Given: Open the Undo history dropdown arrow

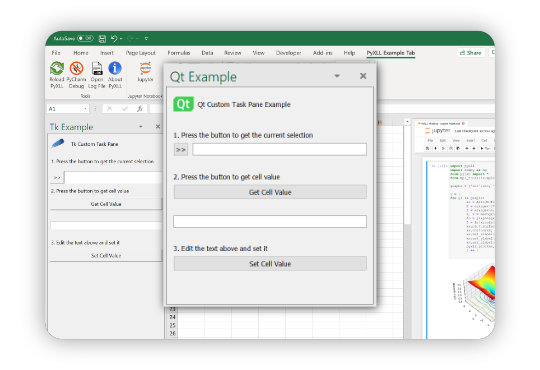Looking at the screenshot, I should pyautogui.click(x=121, y=39).
